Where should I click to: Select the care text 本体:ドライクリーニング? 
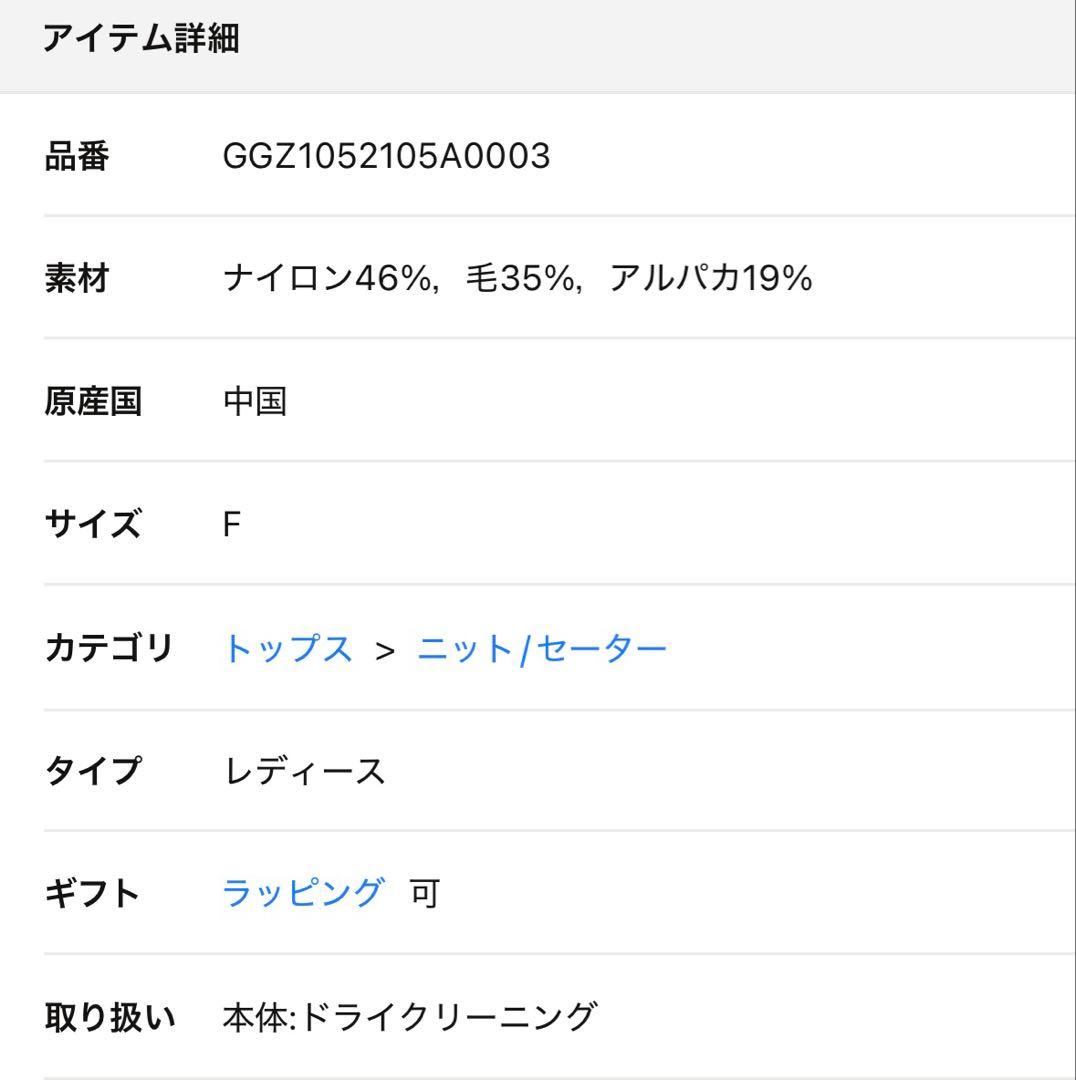tap(409, 1017)
